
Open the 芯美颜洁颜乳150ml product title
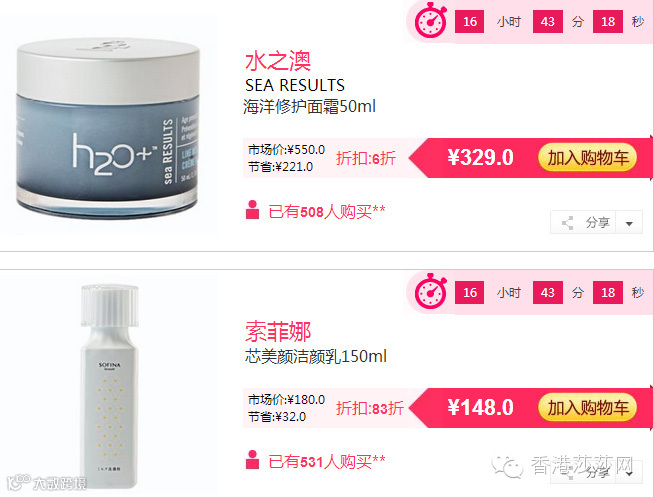click(x=316, y=356)
